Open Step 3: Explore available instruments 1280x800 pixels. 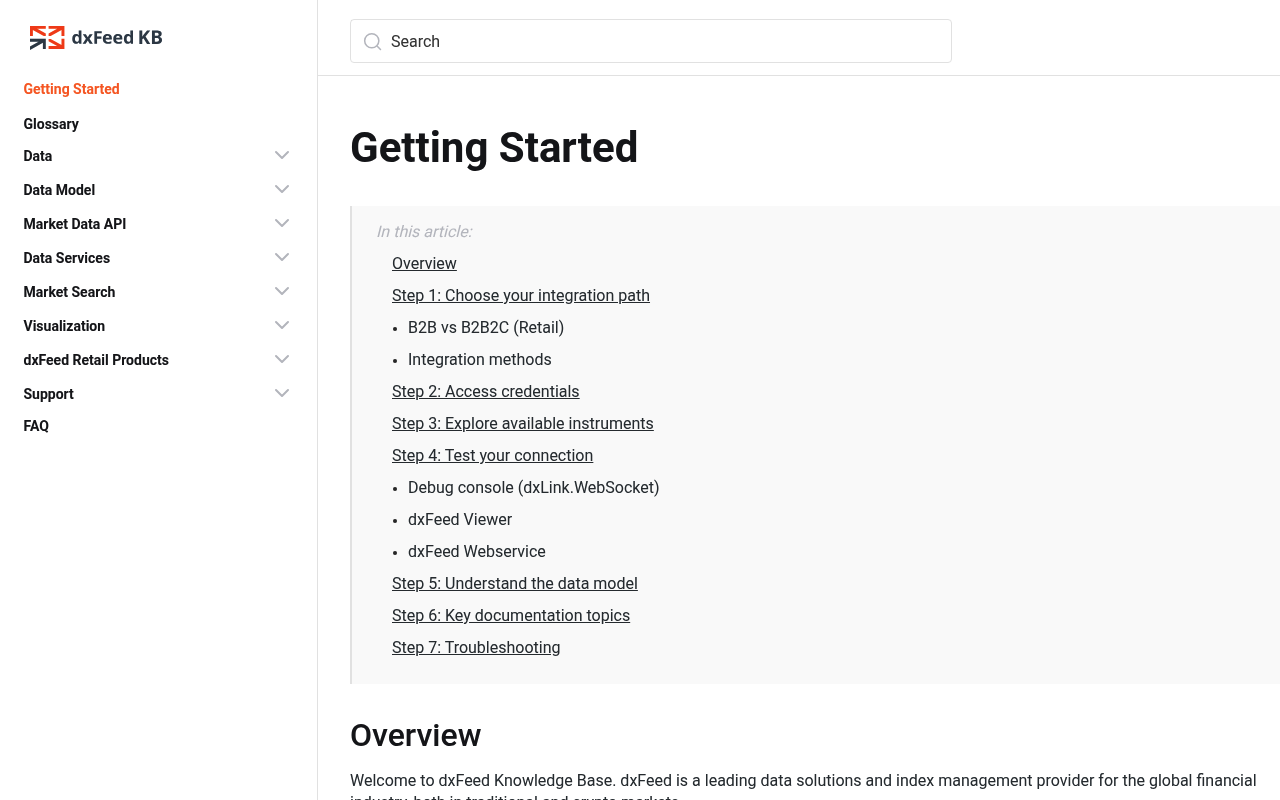[x=523, y=423]
